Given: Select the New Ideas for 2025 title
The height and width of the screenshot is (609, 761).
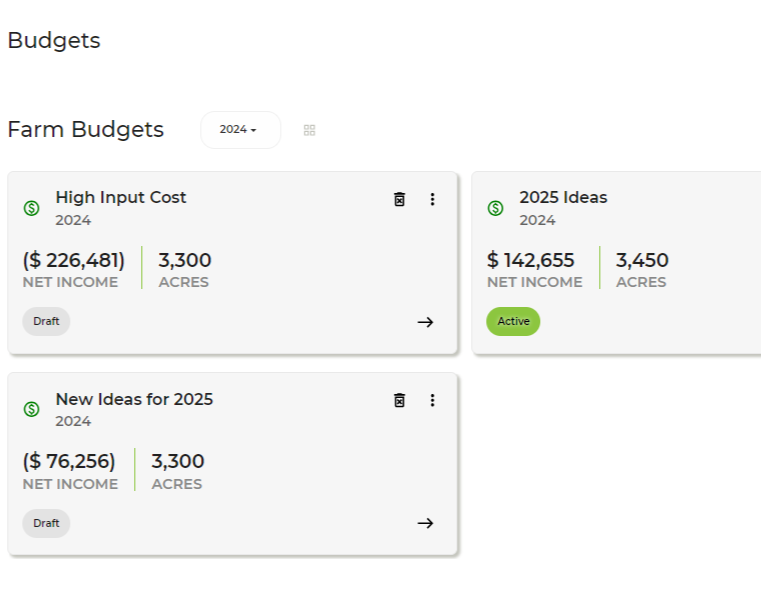Looking at the screenshot, I should 134,399.
